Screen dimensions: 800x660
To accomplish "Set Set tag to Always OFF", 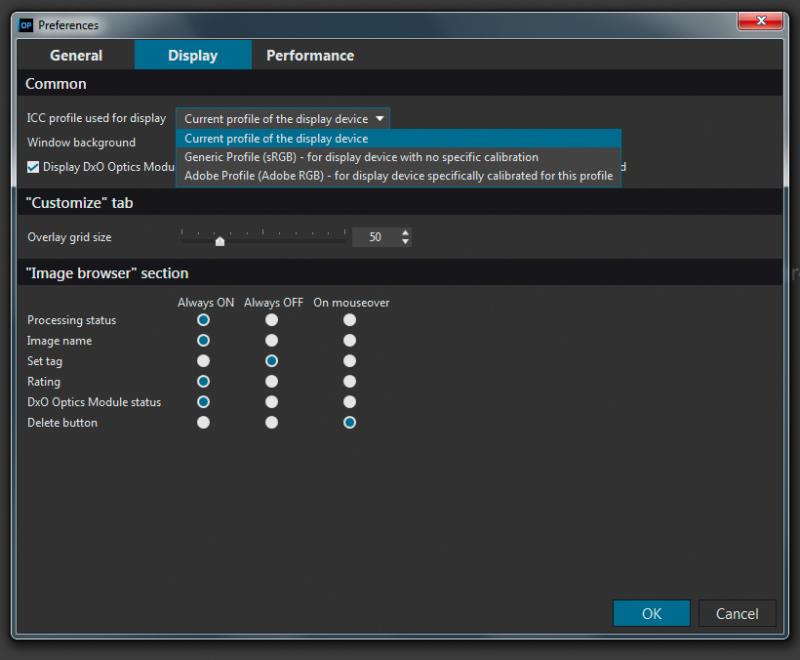I will (272, 361).
